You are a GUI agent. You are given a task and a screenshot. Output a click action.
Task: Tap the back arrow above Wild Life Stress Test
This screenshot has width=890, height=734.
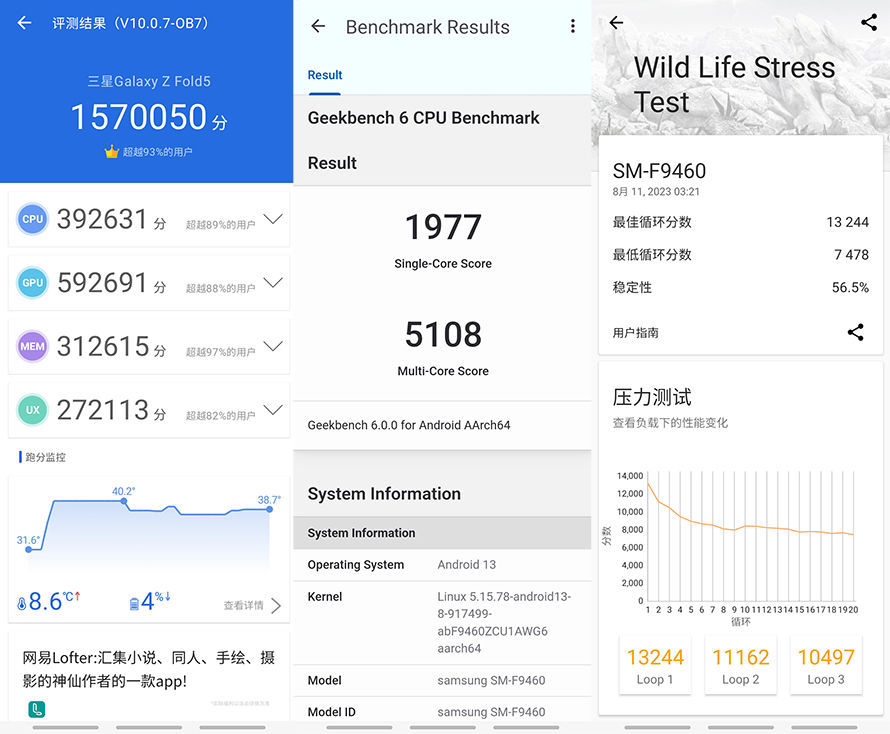616,23
